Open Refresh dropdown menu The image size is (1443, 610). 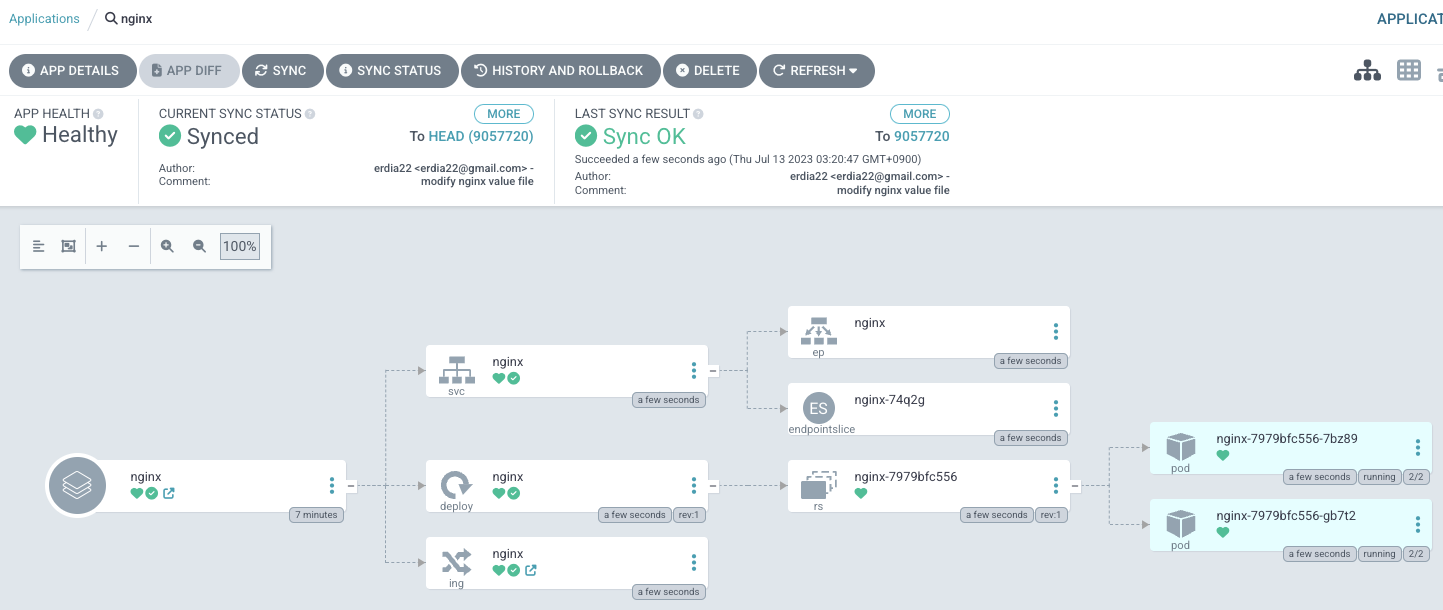816,71
